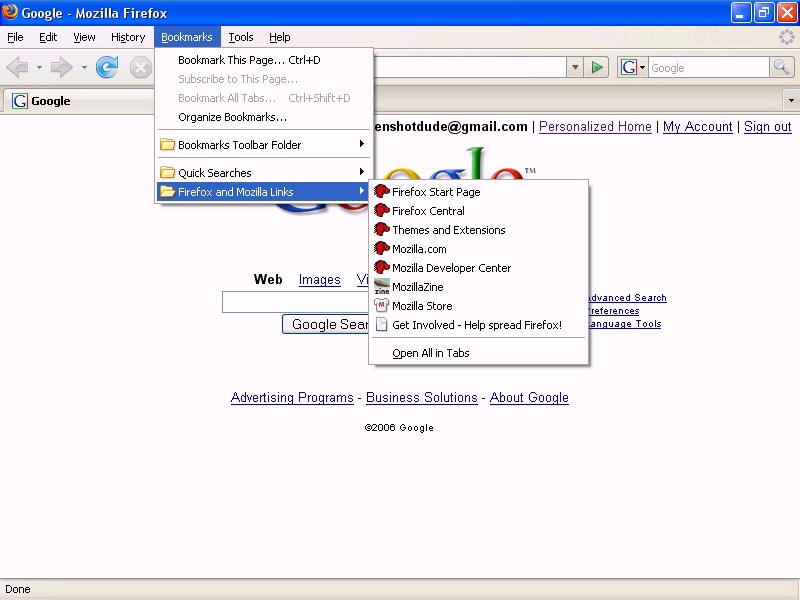This screenshot has height=600, width=800.
Task: Open Personalized Home link
Action: 595,127
